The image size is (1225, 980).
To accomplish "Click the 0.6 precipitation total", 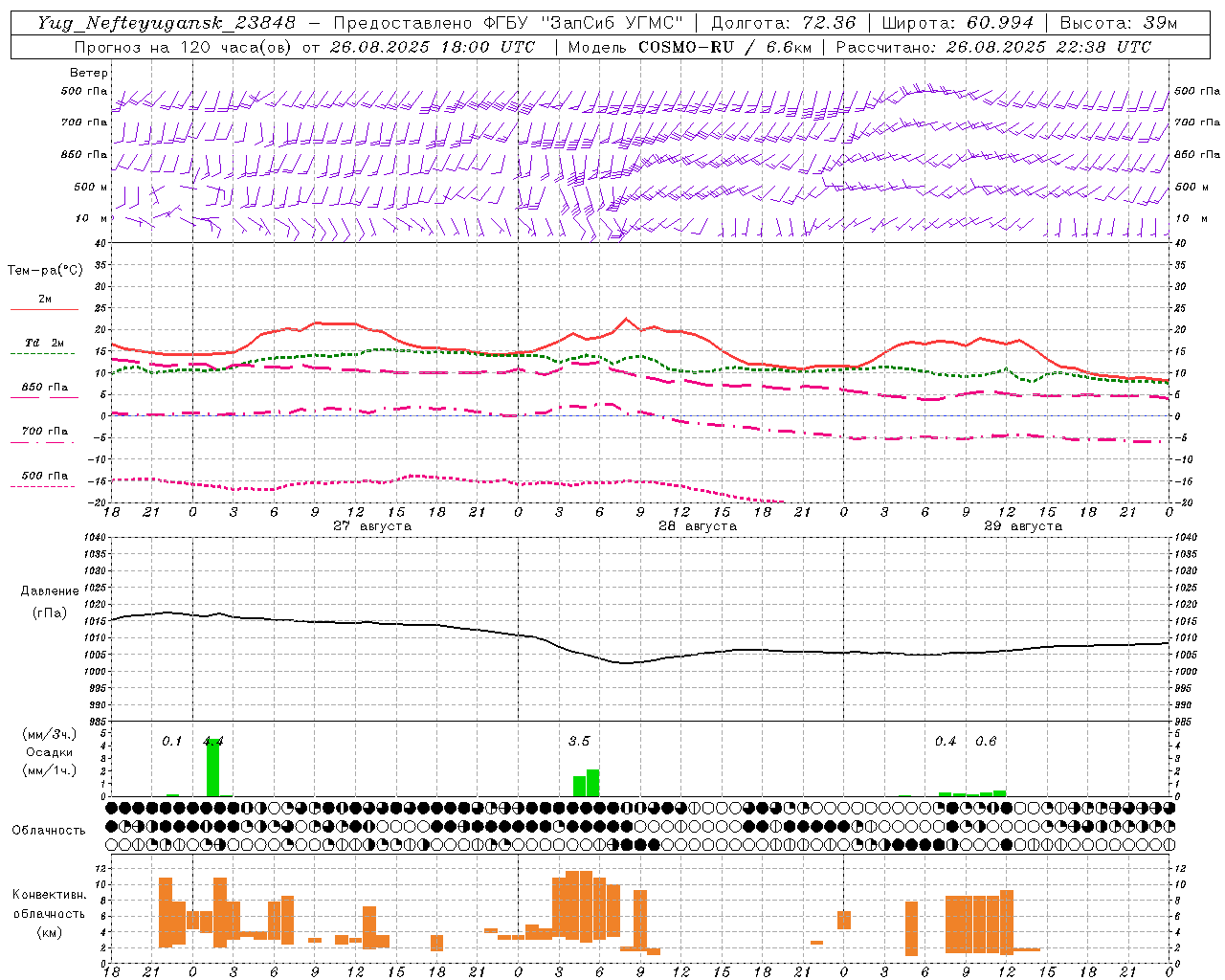I will [x=986, y=741].
